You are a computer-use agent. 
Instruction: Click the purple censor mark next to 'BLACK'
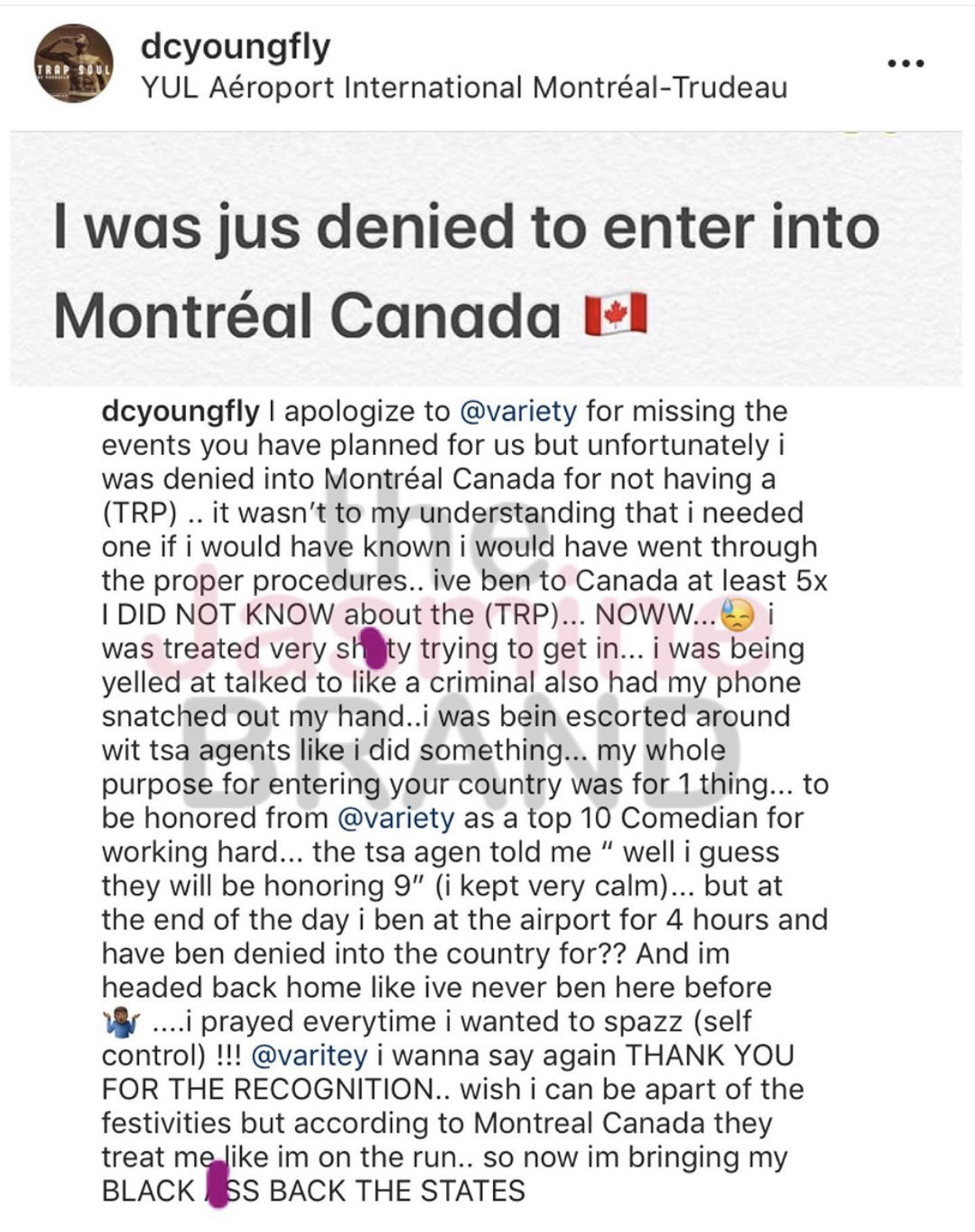tap(216, 1188)
